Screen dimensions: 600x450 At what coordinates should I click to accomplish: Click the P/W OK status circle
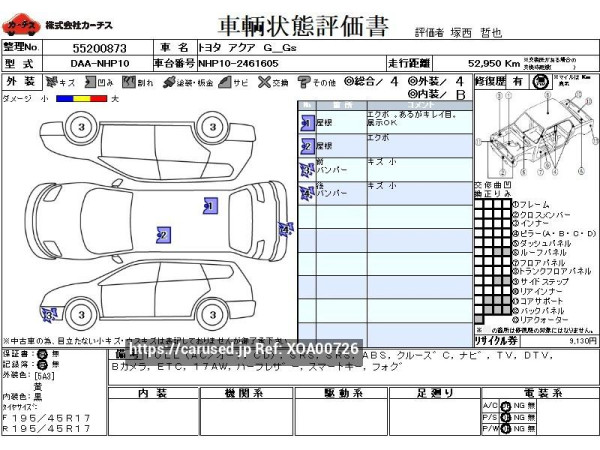click(x=505, y=428)
